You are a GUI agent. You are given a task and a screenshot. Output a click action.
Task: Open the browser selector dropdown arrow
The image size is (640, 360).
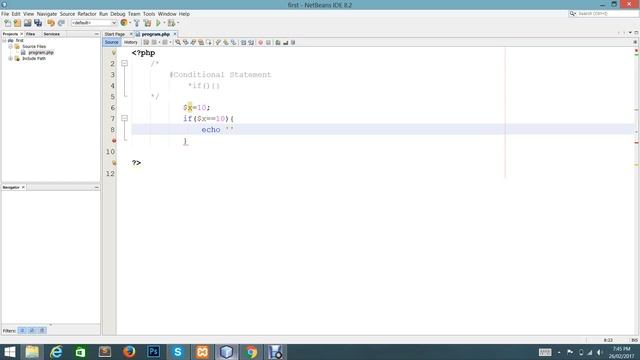[130, 23]
